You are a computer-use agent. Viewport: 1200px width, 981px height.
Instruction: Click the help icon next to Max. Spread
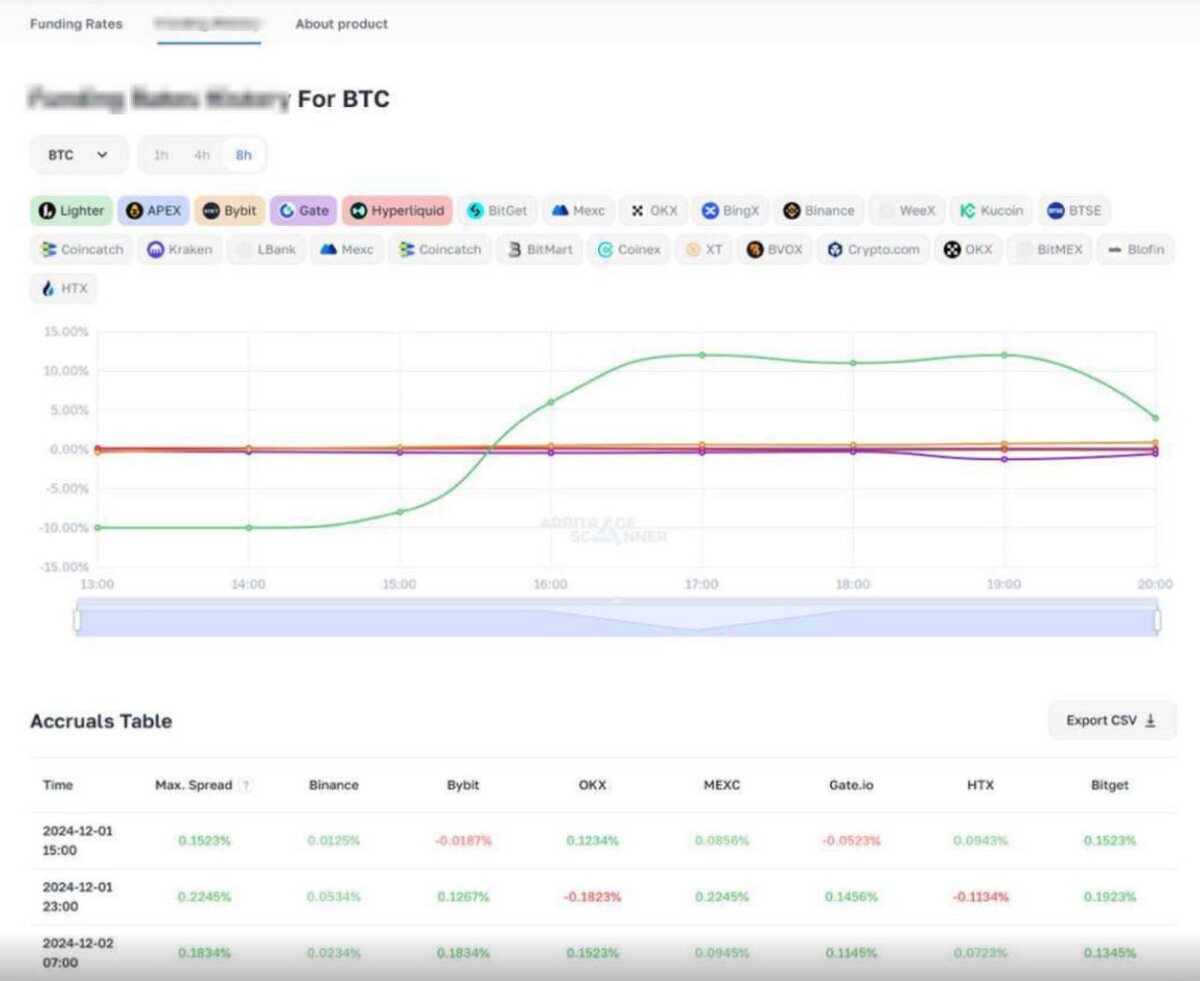click(245, 786)
